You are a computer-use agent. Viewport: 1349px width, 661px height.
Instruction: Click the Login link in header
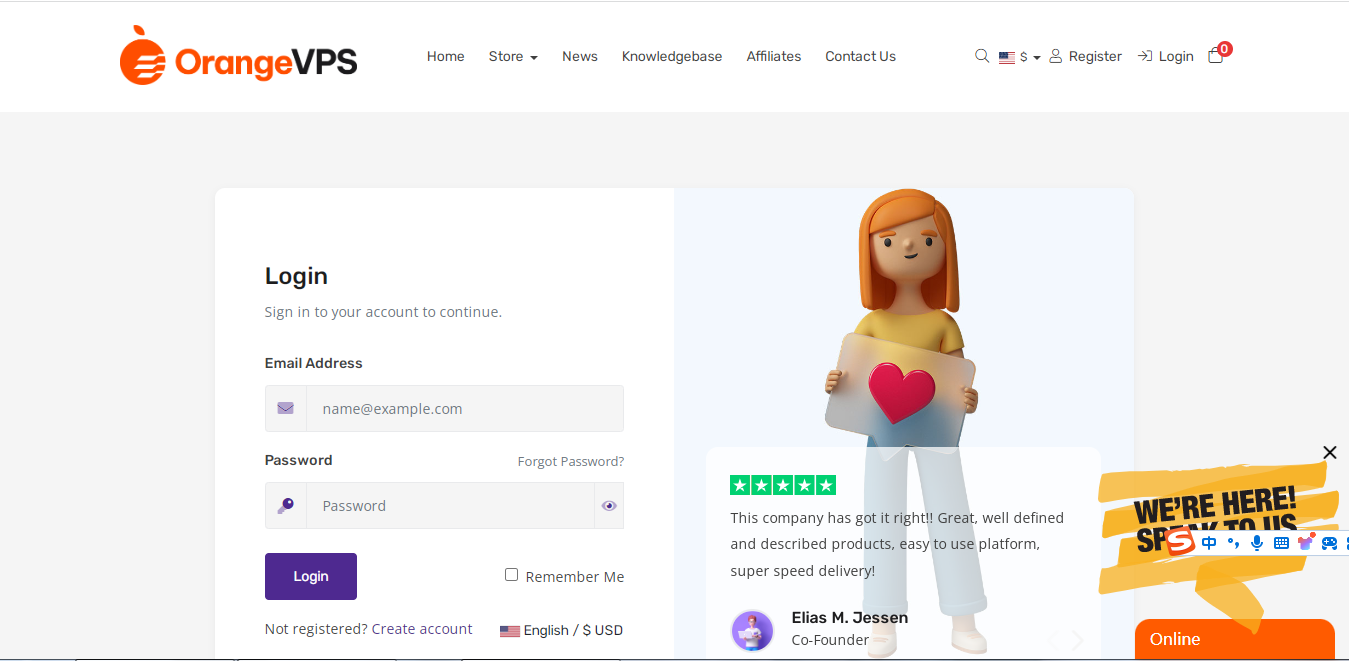(x=1166, y=56)
